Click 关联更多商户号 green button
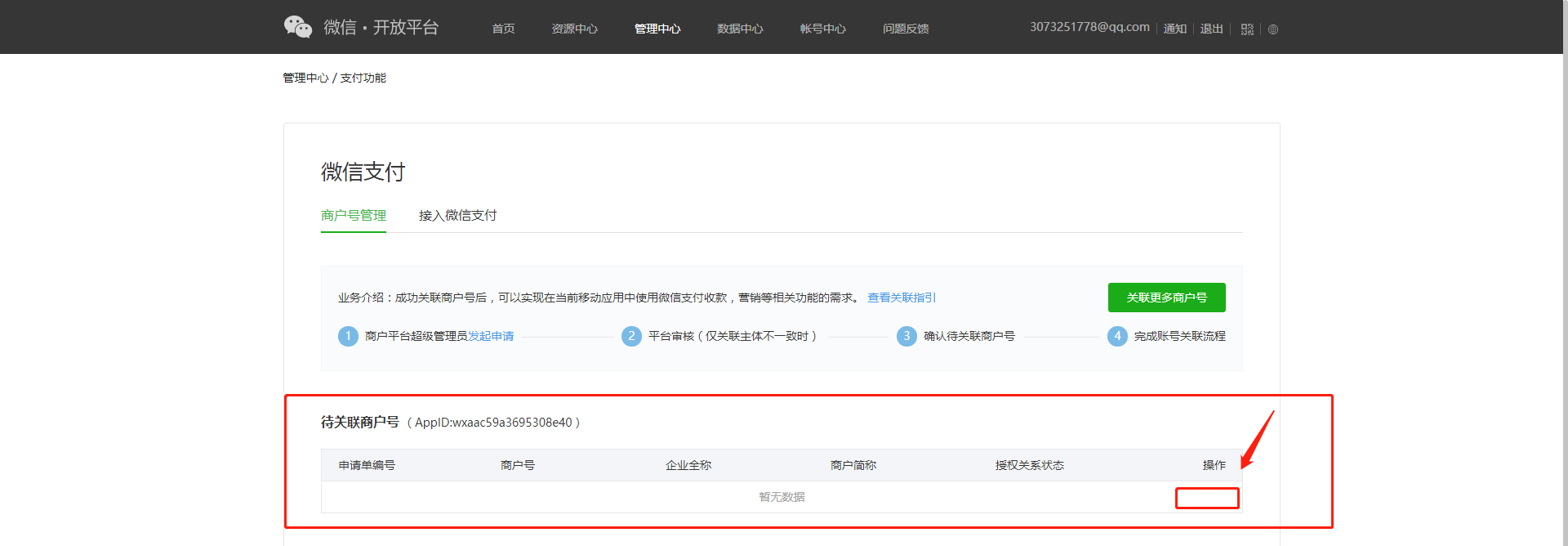1568x546 pixels. [x=1167, y=298]
